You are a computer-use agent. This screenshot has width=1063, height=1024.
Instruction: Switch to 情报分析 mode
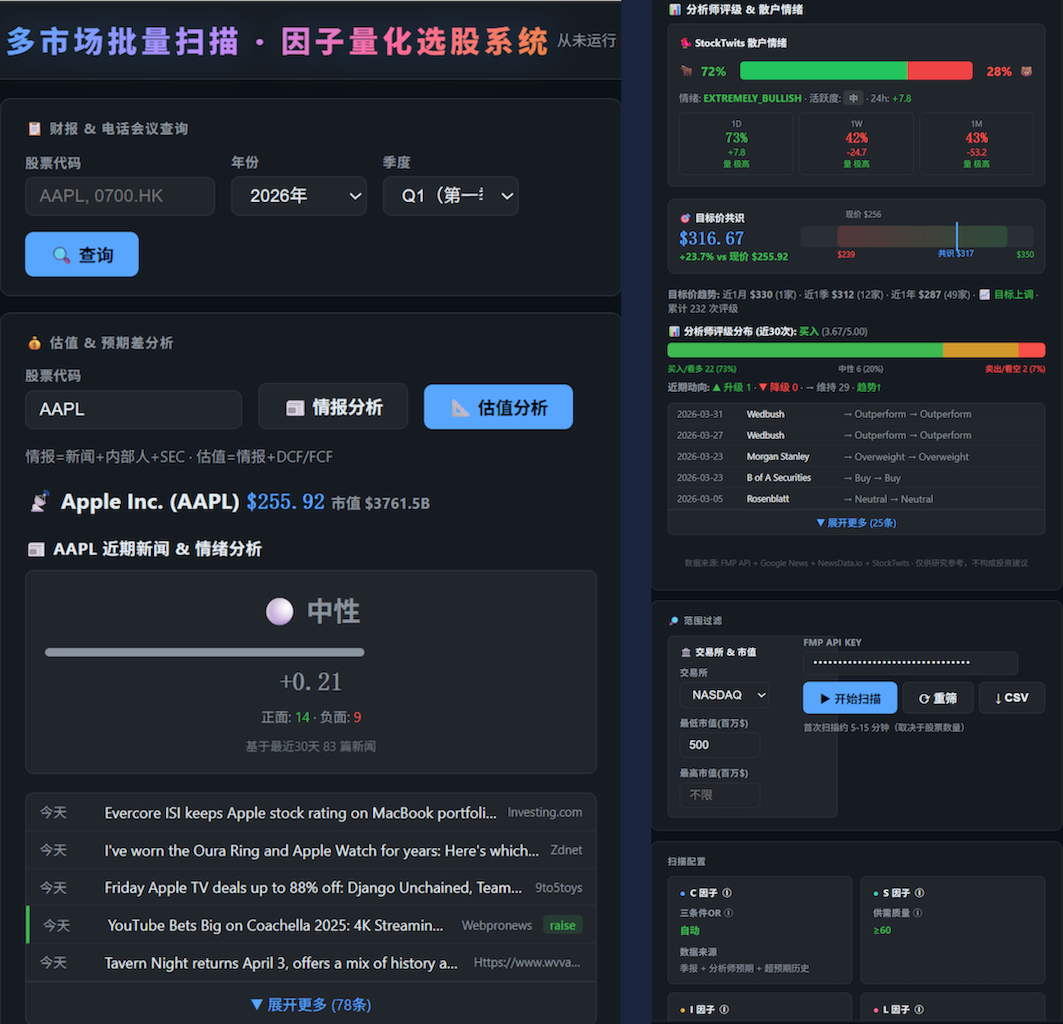click(333, 407)
